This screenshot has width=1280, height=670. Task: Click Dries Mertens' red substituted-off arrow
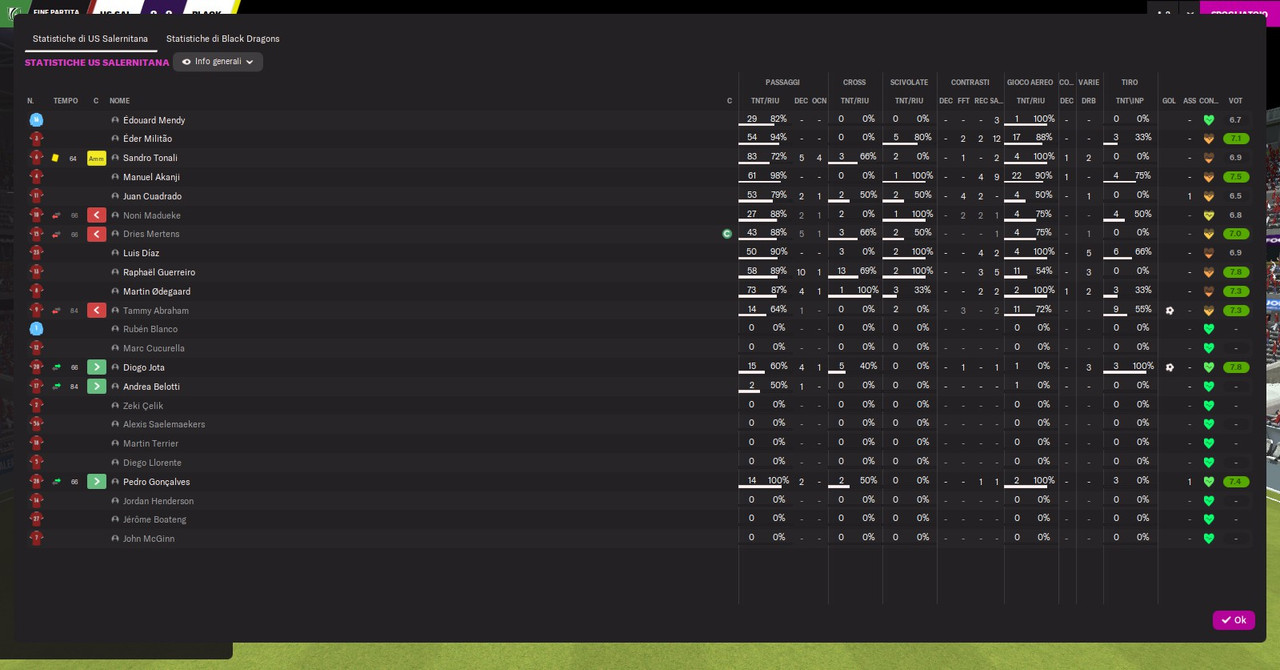coord(96,234)
